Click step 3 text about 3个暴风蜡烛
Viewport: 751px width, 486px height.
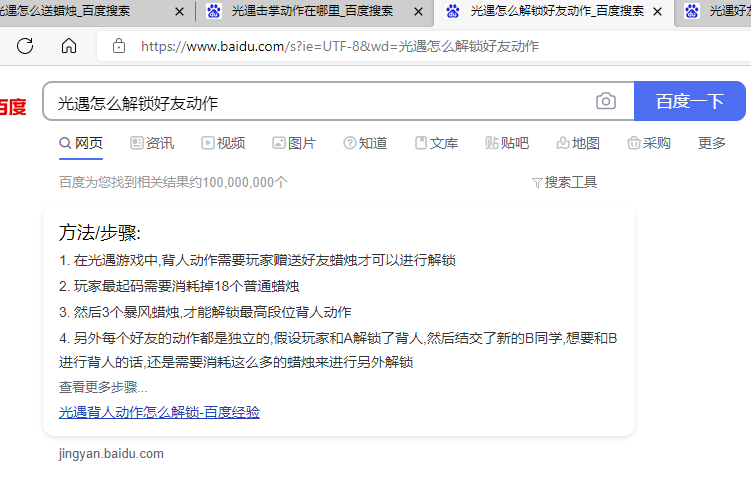click(205, 312)
